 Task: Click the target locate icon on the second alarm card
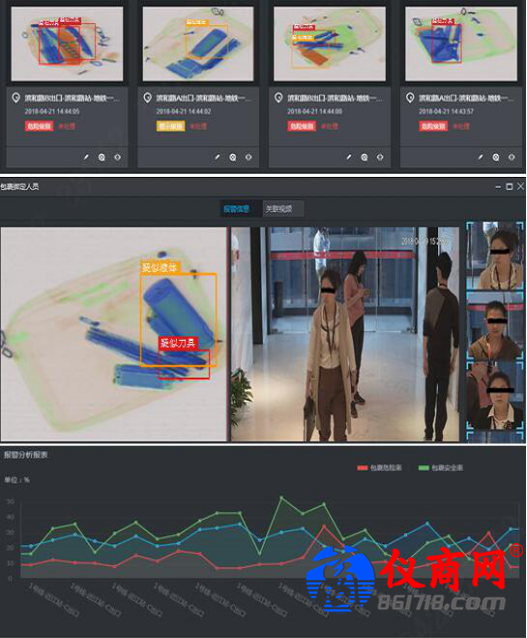[x=249, y=157]
